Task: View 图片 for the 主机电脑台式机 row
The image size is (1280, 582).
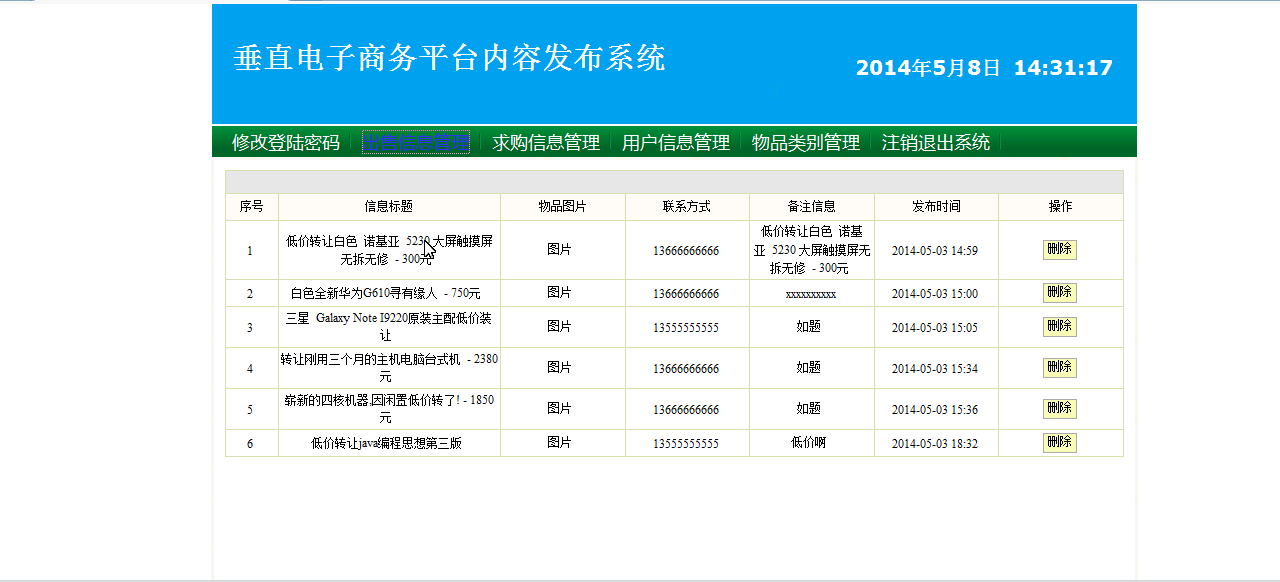Action: (x=560, y=368)
